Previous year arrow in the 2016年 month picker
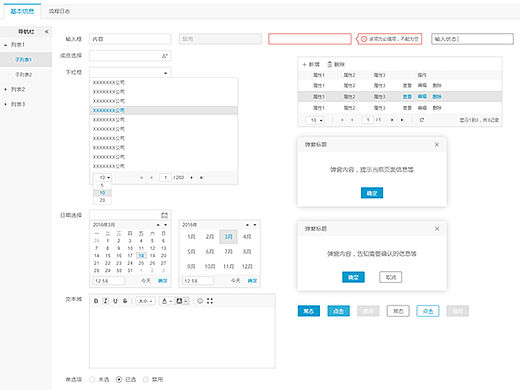This screenshot has height=390, width=520. [x=247, y=225]
